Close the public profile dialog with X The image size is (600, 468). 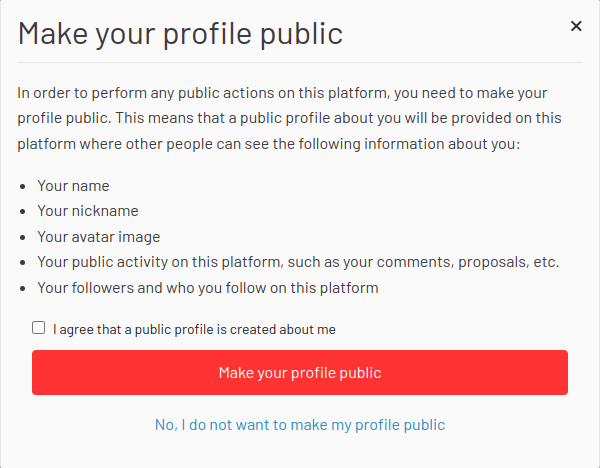pyautogui.click(x=576, y=26)
